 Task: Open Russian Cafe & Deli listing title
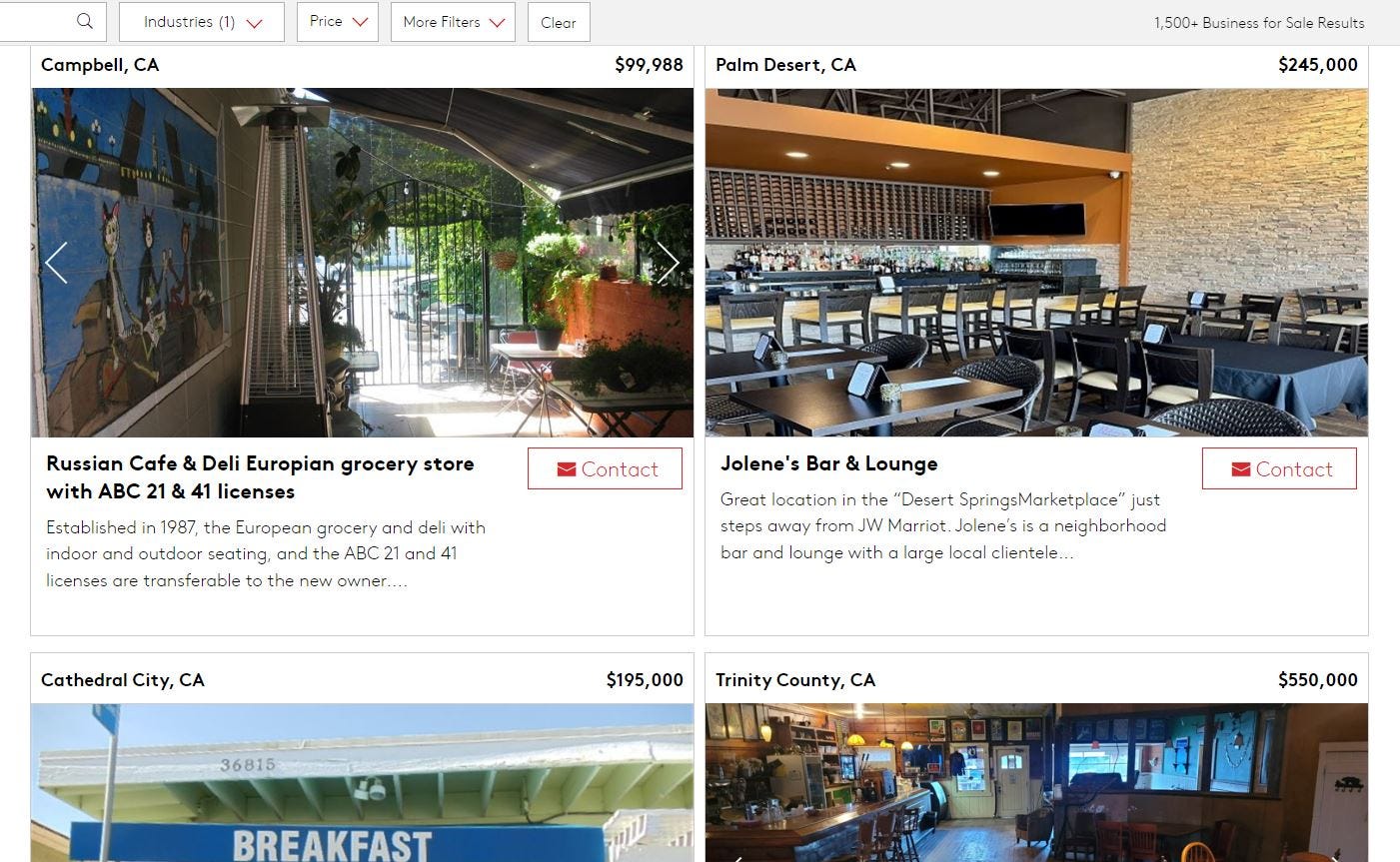pyautogui.click(x=260, y=477)
